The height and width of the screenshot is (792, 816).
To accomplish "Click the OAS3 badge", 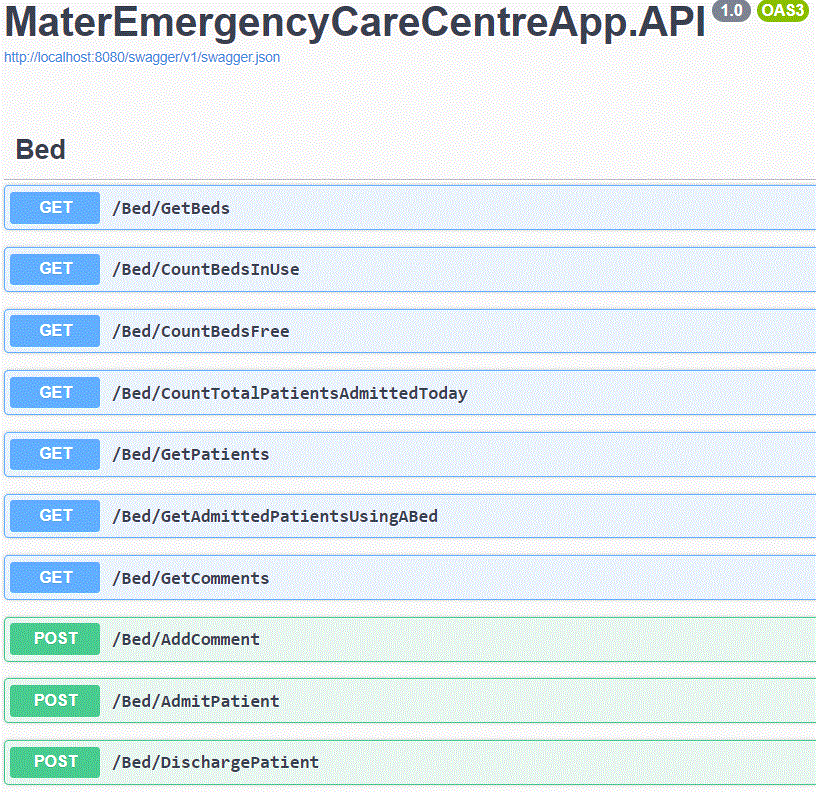I will coord(782,11).
